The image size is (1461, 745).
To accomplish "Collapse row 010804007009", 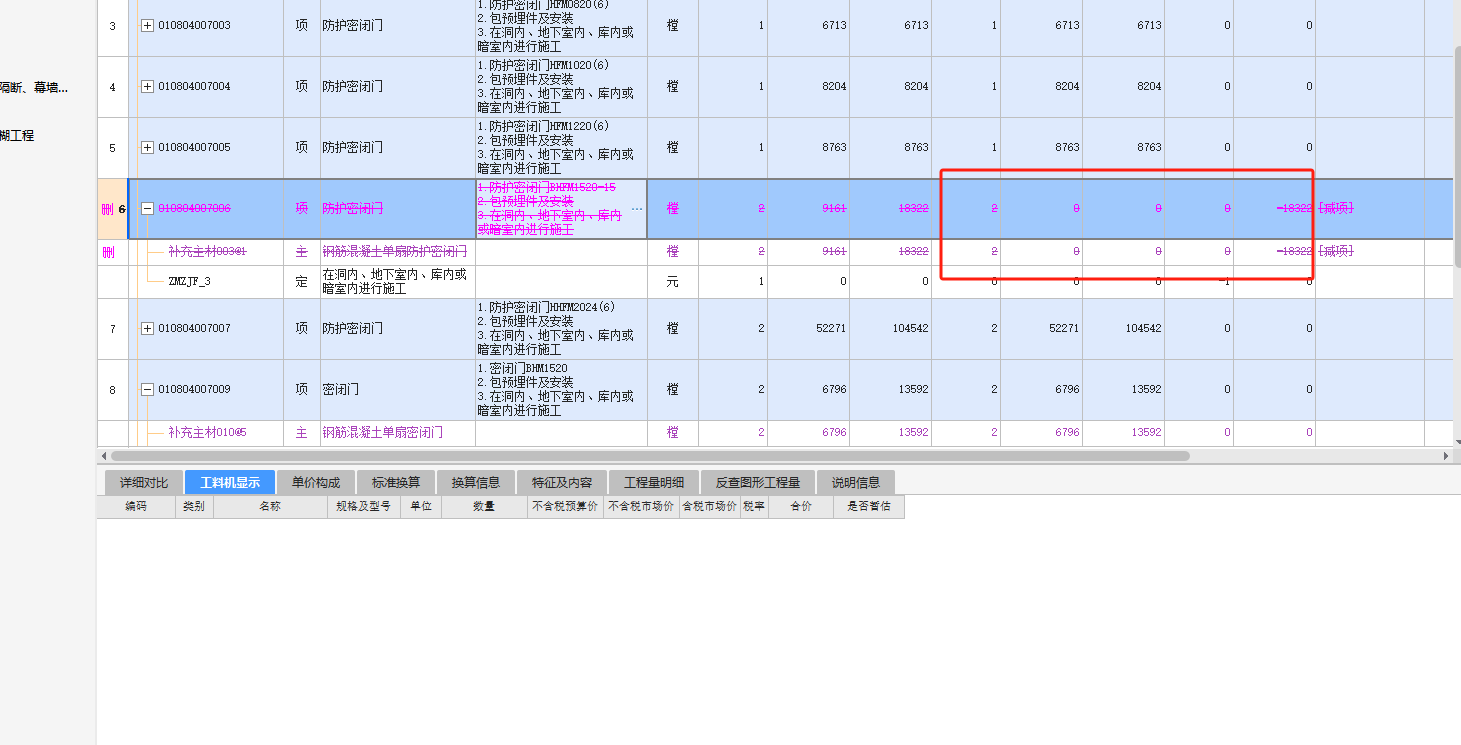I will [x=148, y=390].
